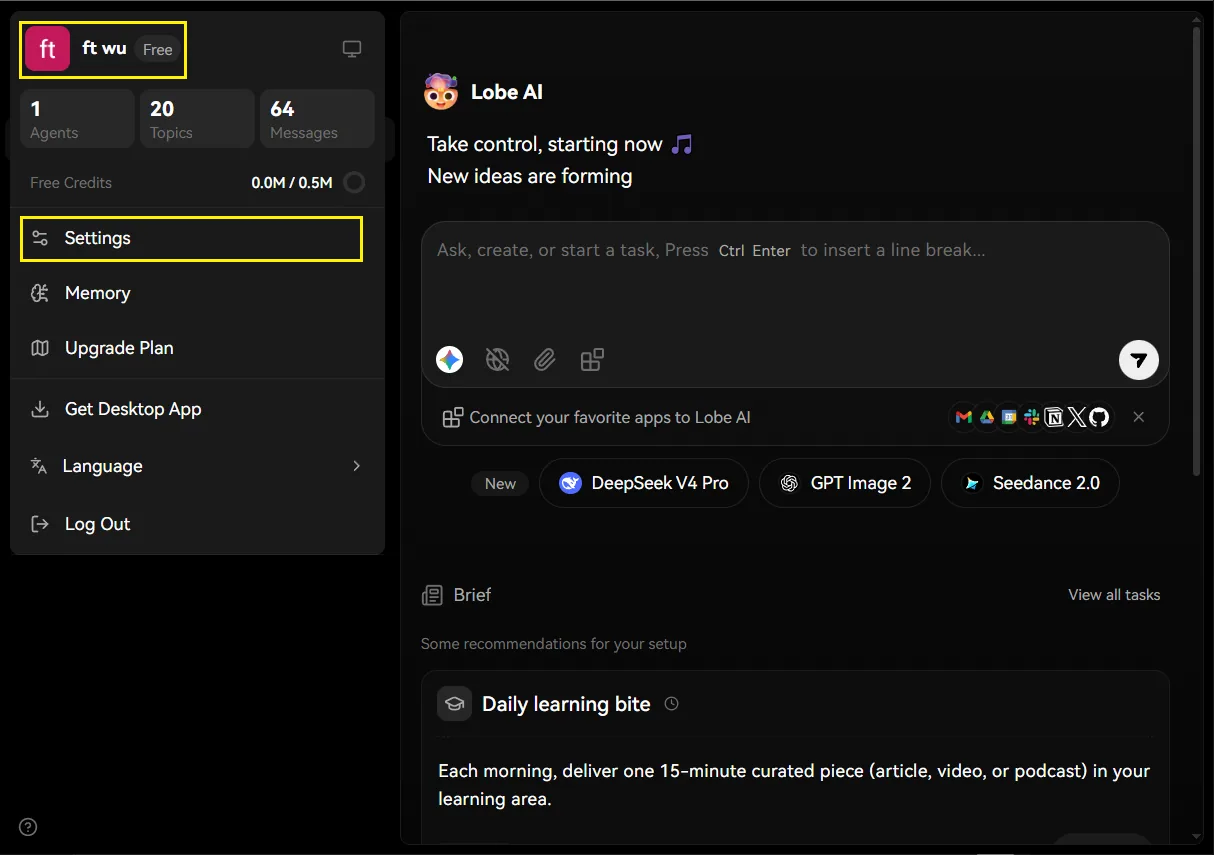Click the Memory brain icon
Viewport: 1214px width, 855px height.
(x=40, y=293)
